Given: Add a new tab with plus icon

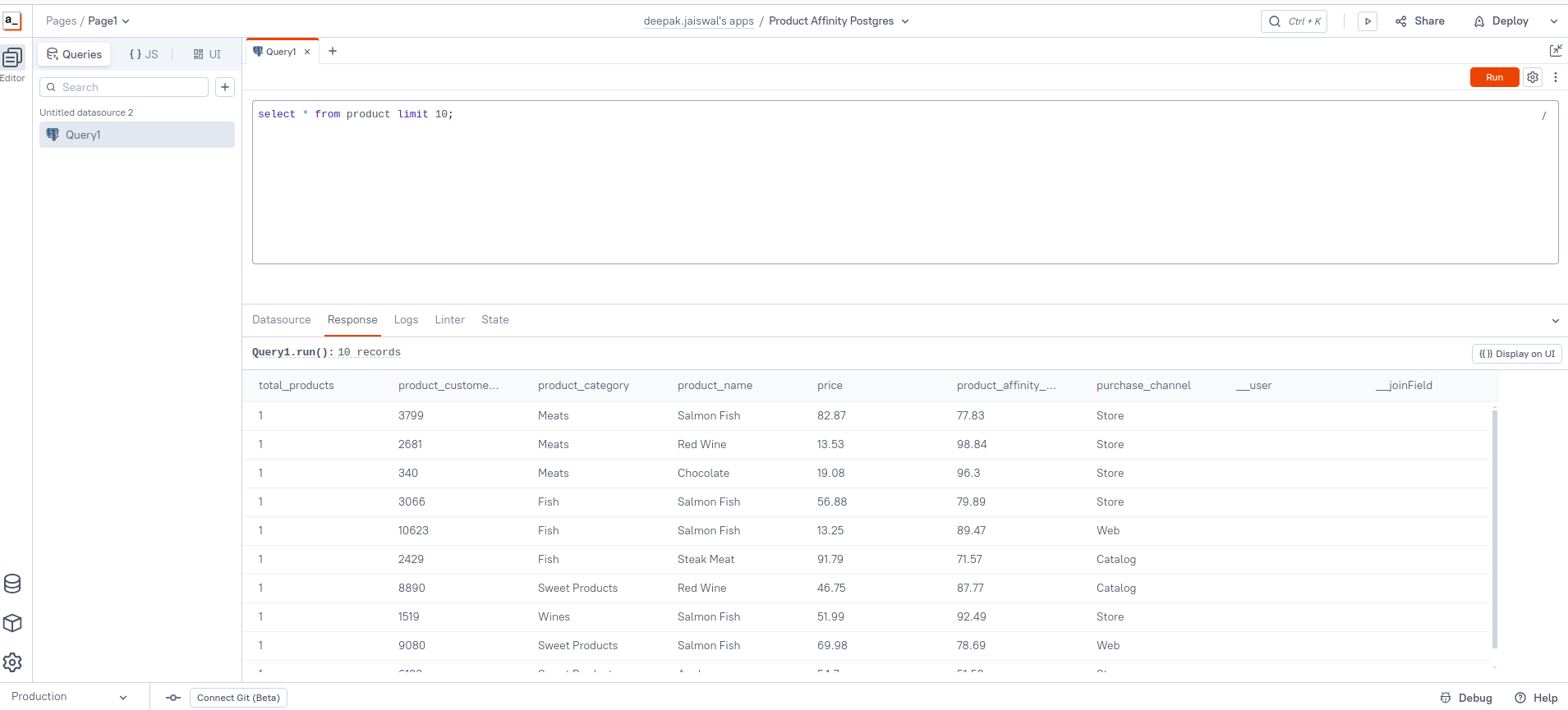Looking at the screenshot, I should 333,51.
